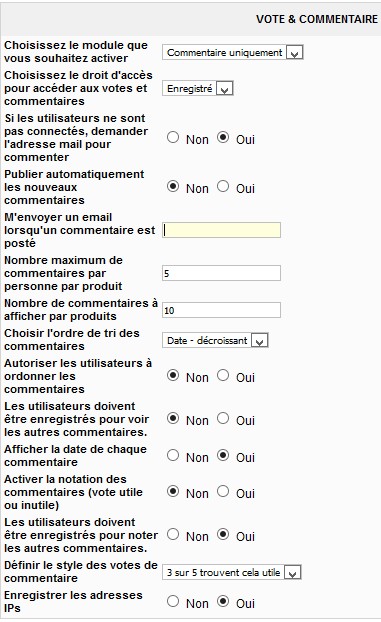Open the 'Date - décroissant' sort order dropdown
The width and height of the screenshot is (381, 622).
[215, 340]
